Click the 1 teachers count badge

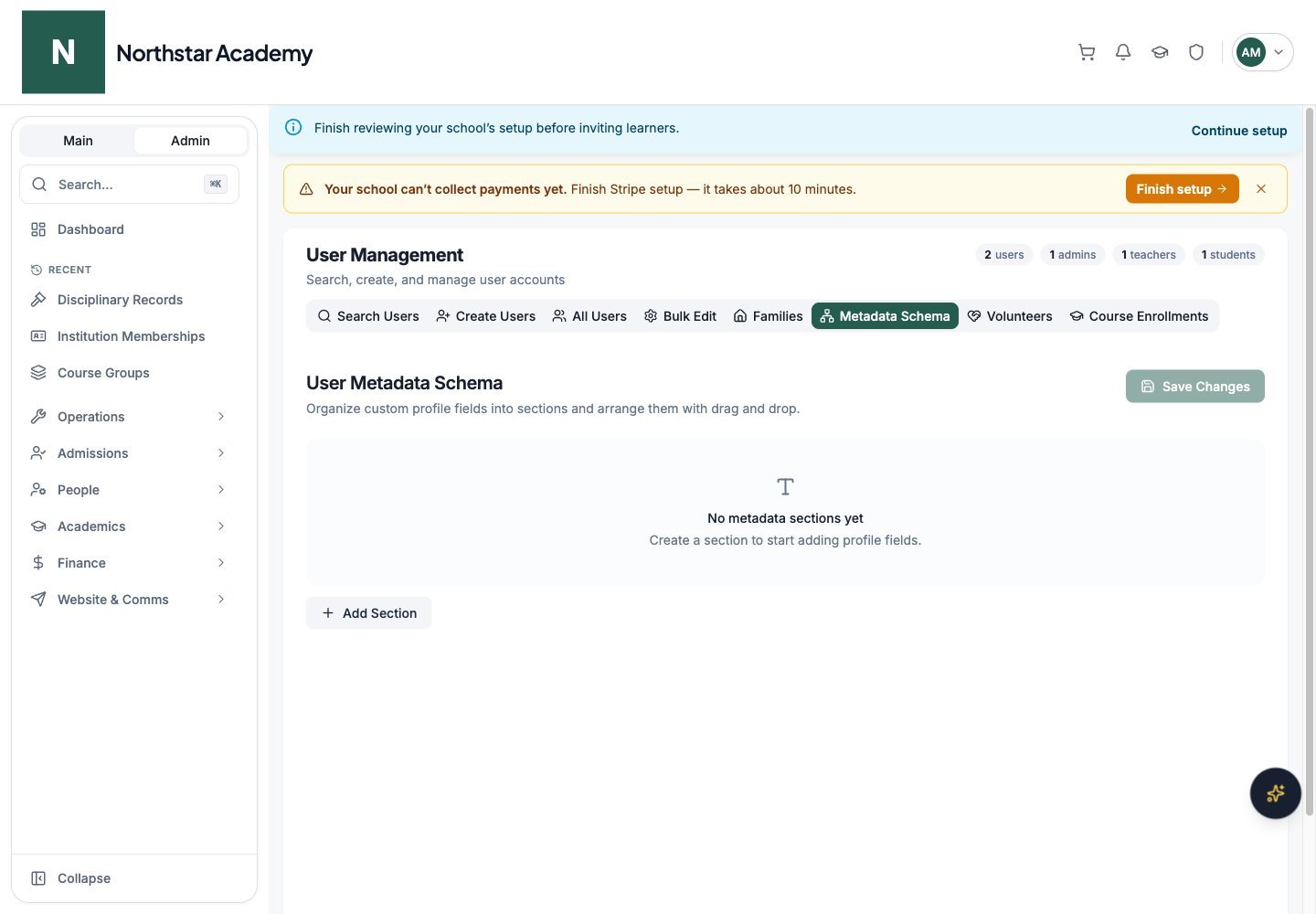click(x=1148, y=255)
